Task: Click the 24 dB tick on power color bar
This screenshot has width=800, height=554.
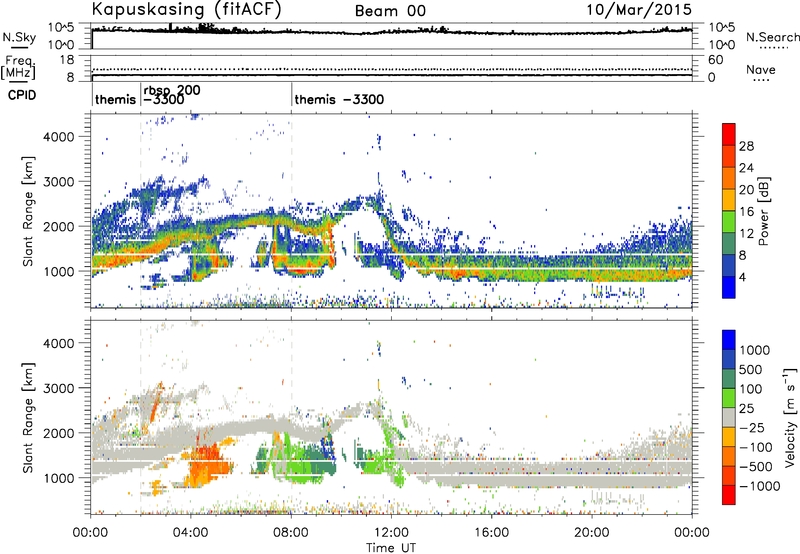Action: point(746,168)
